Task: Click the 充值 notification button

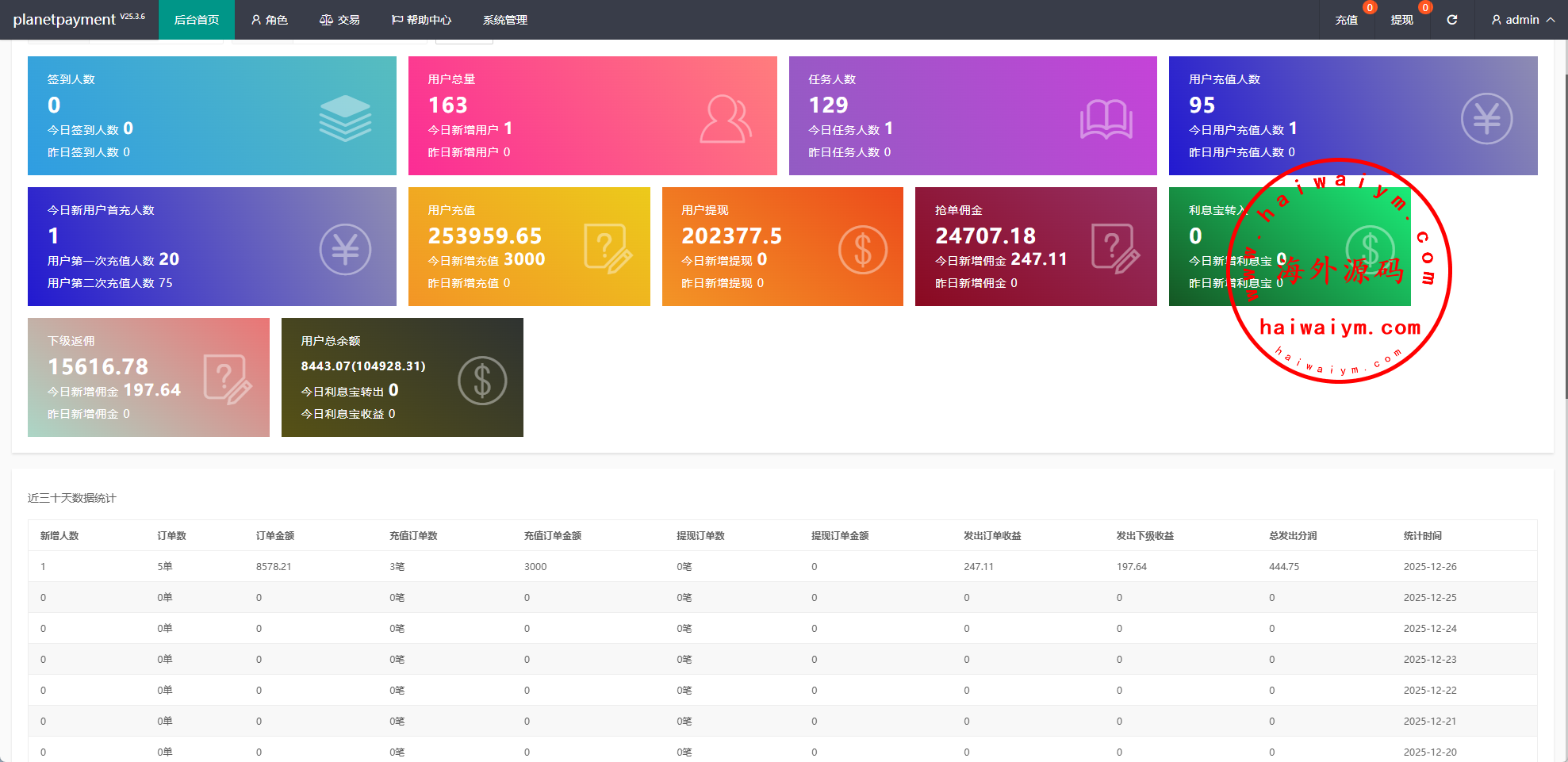Action: pos(1346,20)
